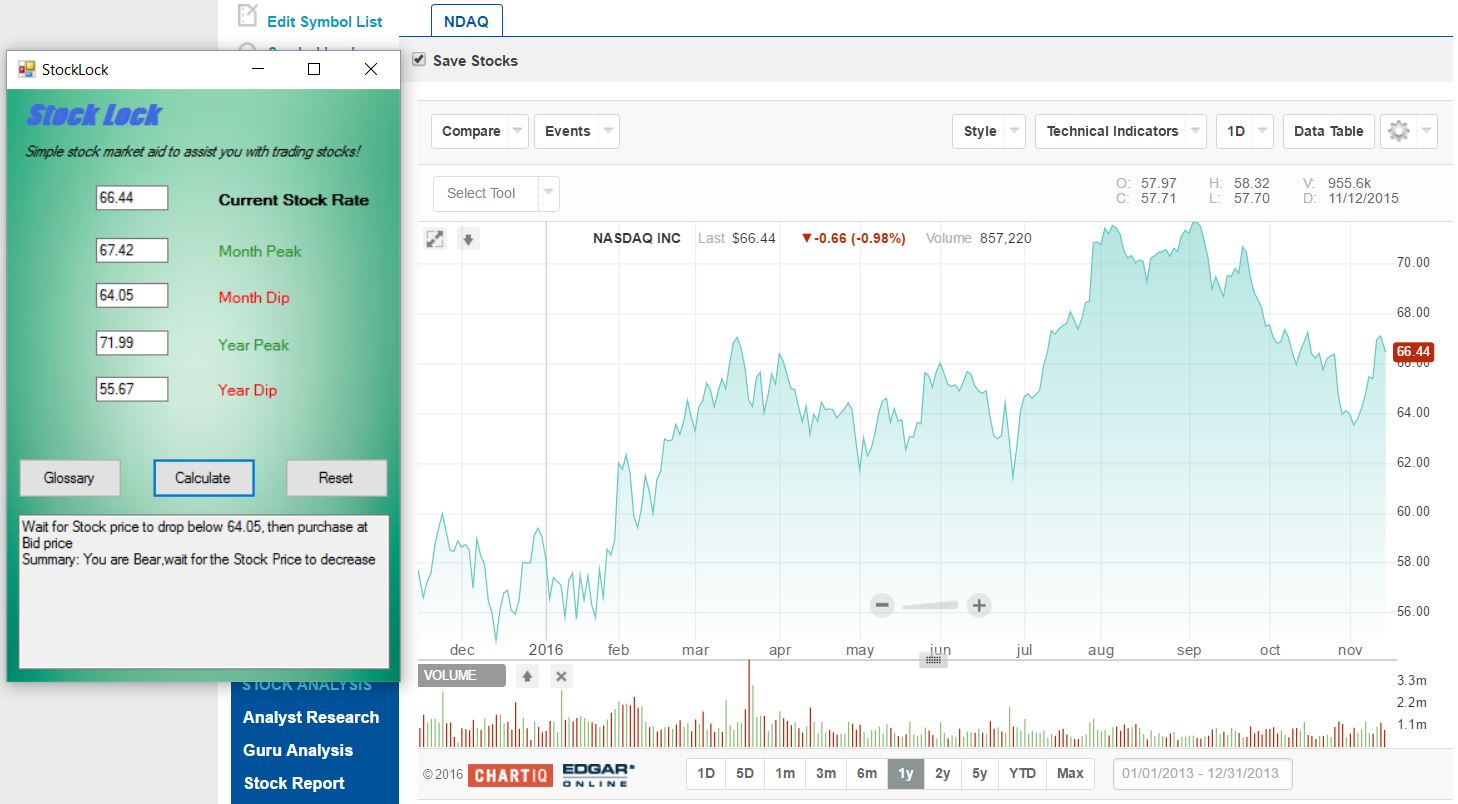The width and height of the screenshot is (1458, 804).
Task: Expand the arrow beside the gear icon
Action: [x=1427, y=131]
